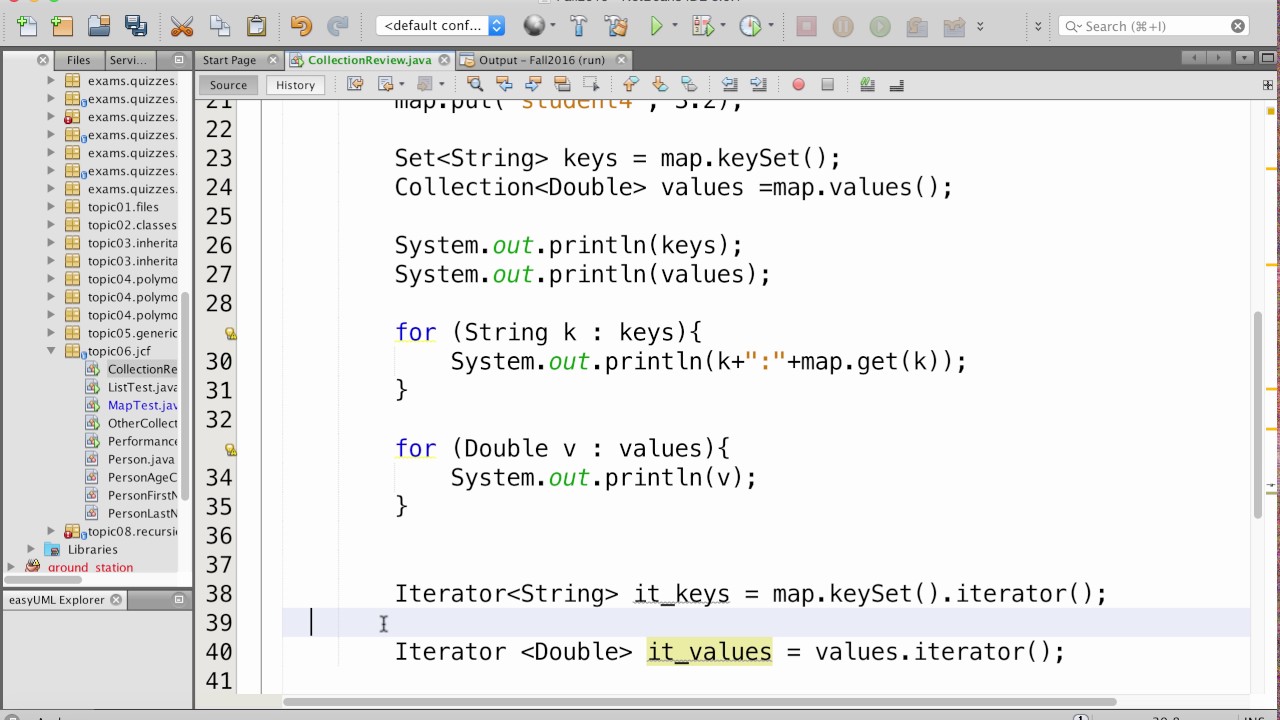Click the Toggle Bookmark icon
Screen dimensions: 1280x720
coord(688,85)
